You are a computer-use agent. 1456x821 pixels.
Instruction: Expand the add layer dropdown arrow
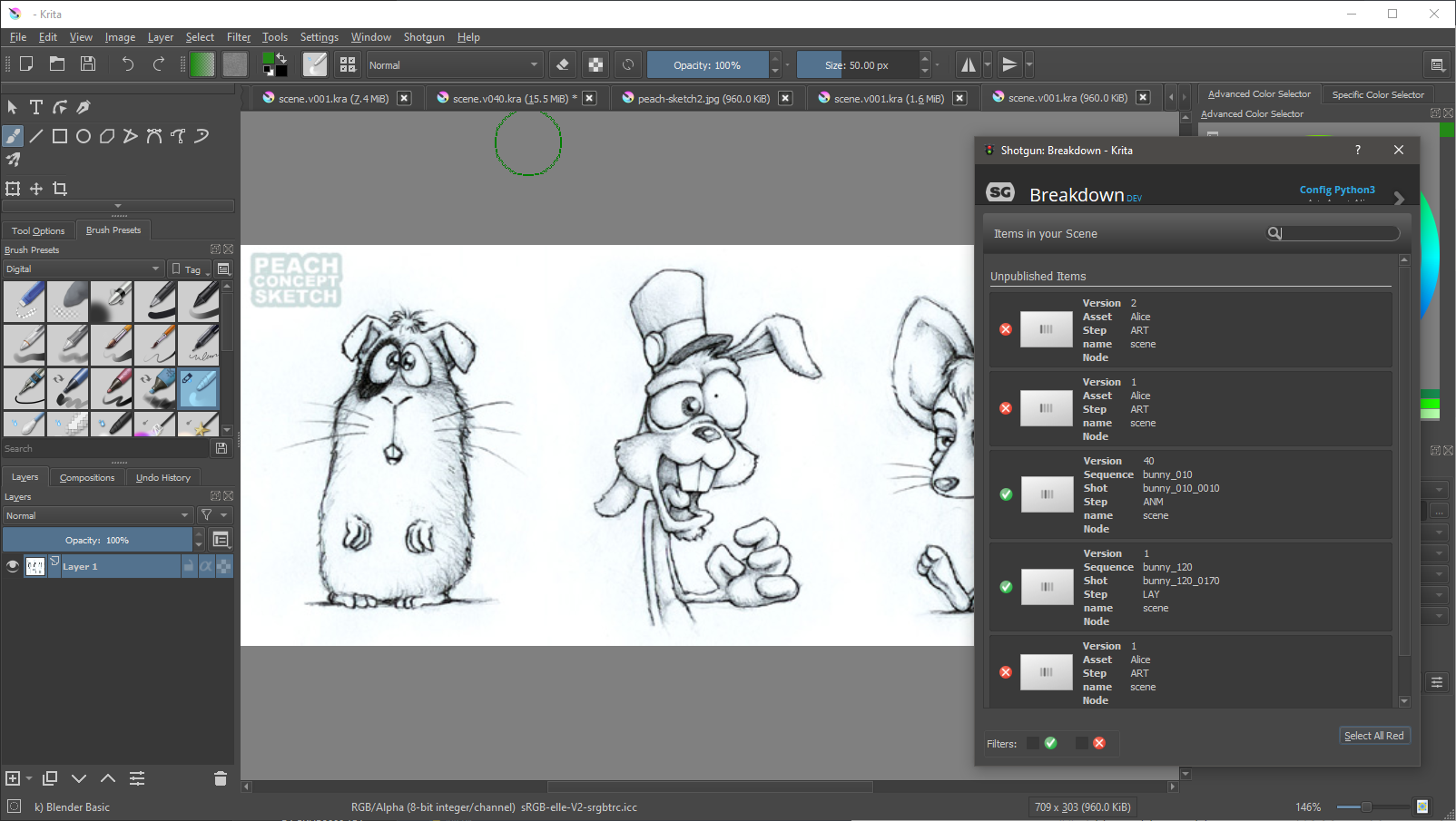click(x=30, y=778)
